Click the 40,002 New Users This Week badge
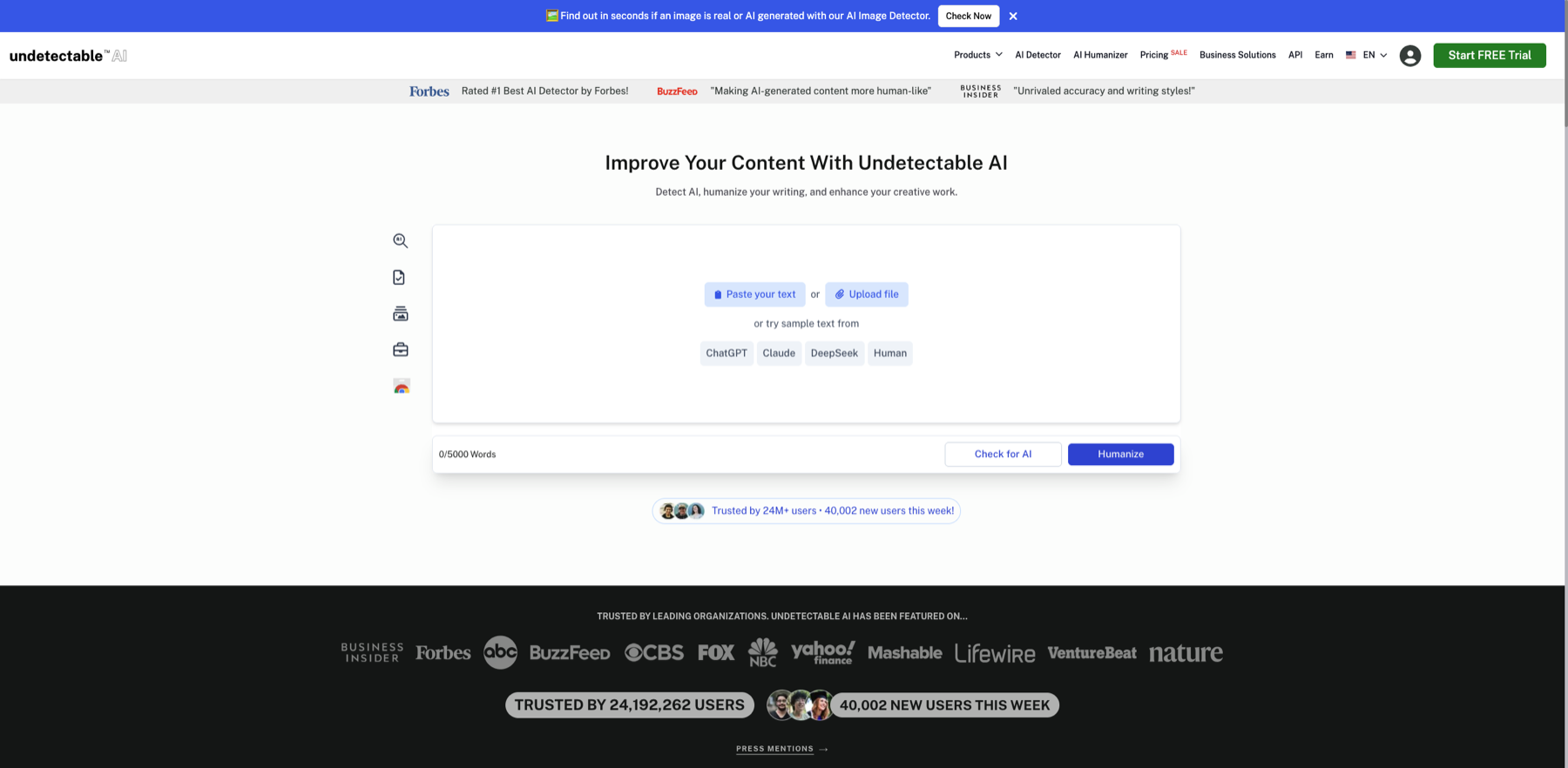The image size is (1568, 768). (944, 704)
